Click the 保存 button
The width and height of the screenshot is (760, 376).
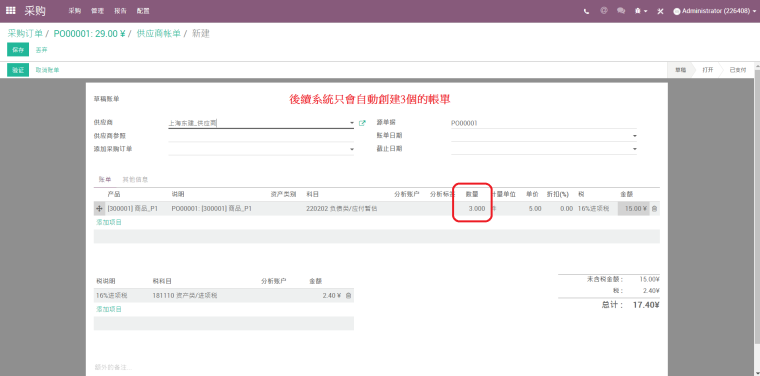click(18, 49)
